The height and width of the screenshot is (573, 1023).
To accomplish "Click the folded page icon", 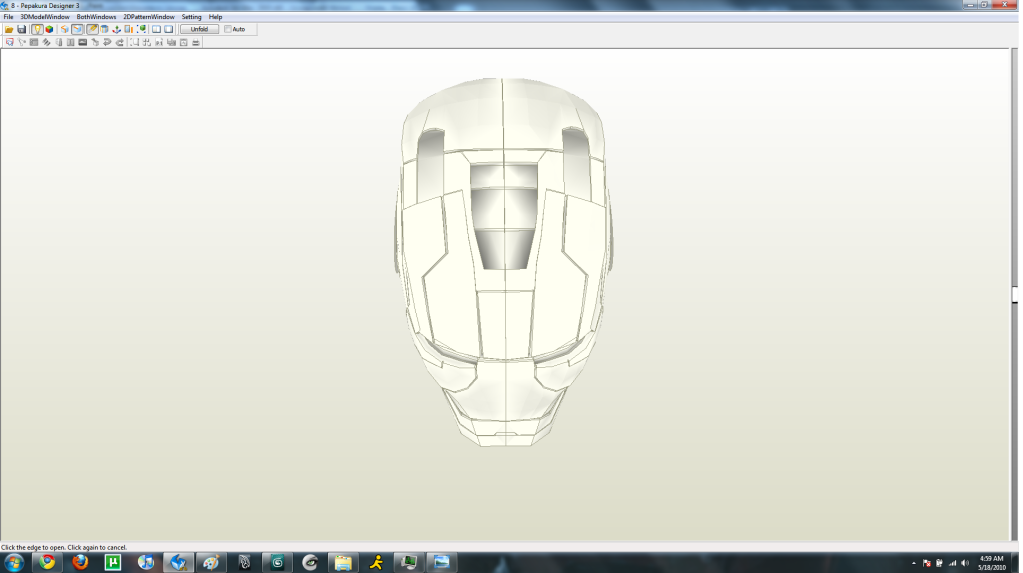I will pyautogui.click(x=59, y=42).
